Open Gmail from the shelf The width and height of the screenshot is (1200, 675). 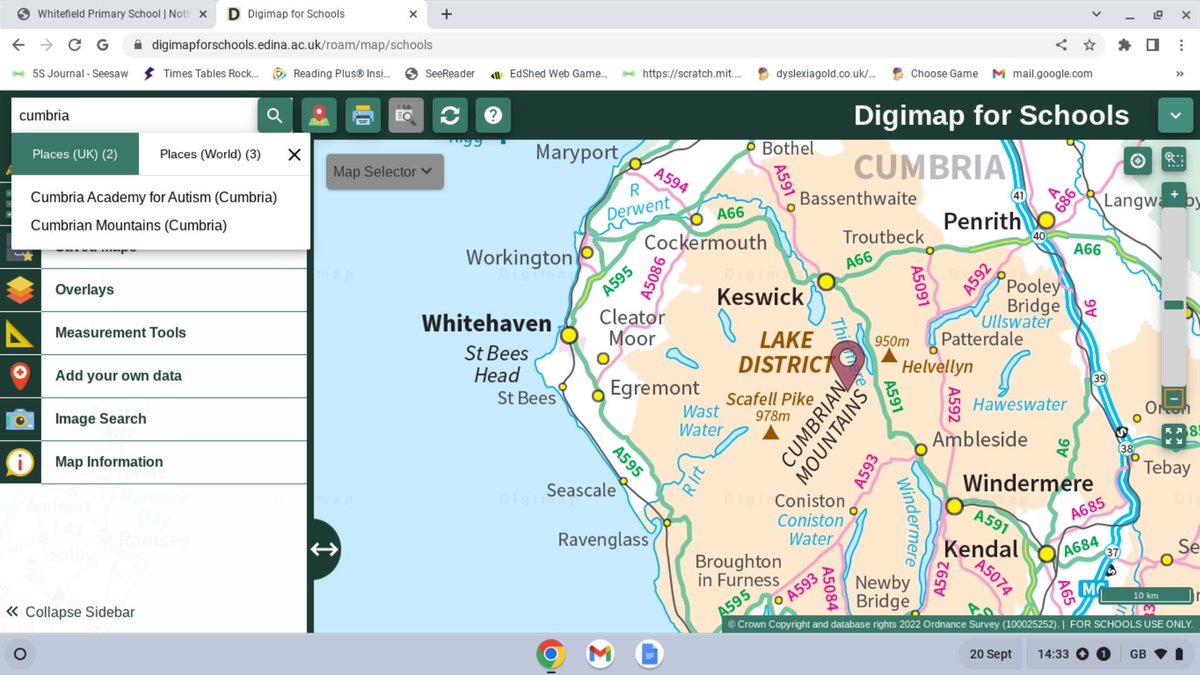click(599, 654)
